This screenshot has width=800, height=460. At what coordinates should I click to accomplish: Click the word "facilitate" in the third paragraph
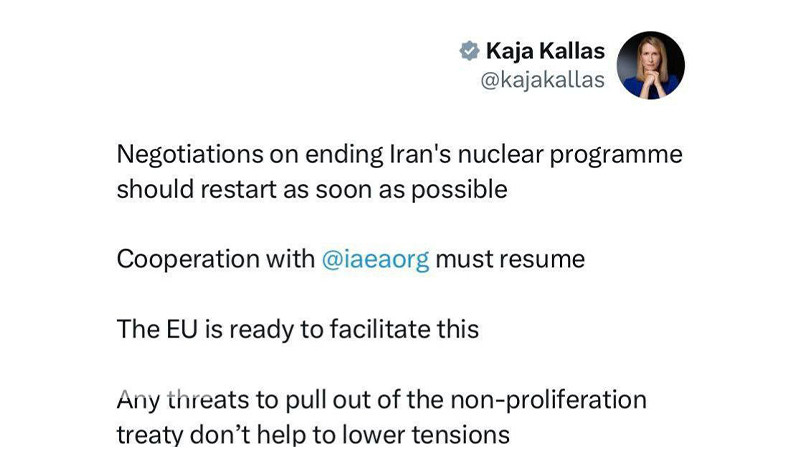(380, 329)
